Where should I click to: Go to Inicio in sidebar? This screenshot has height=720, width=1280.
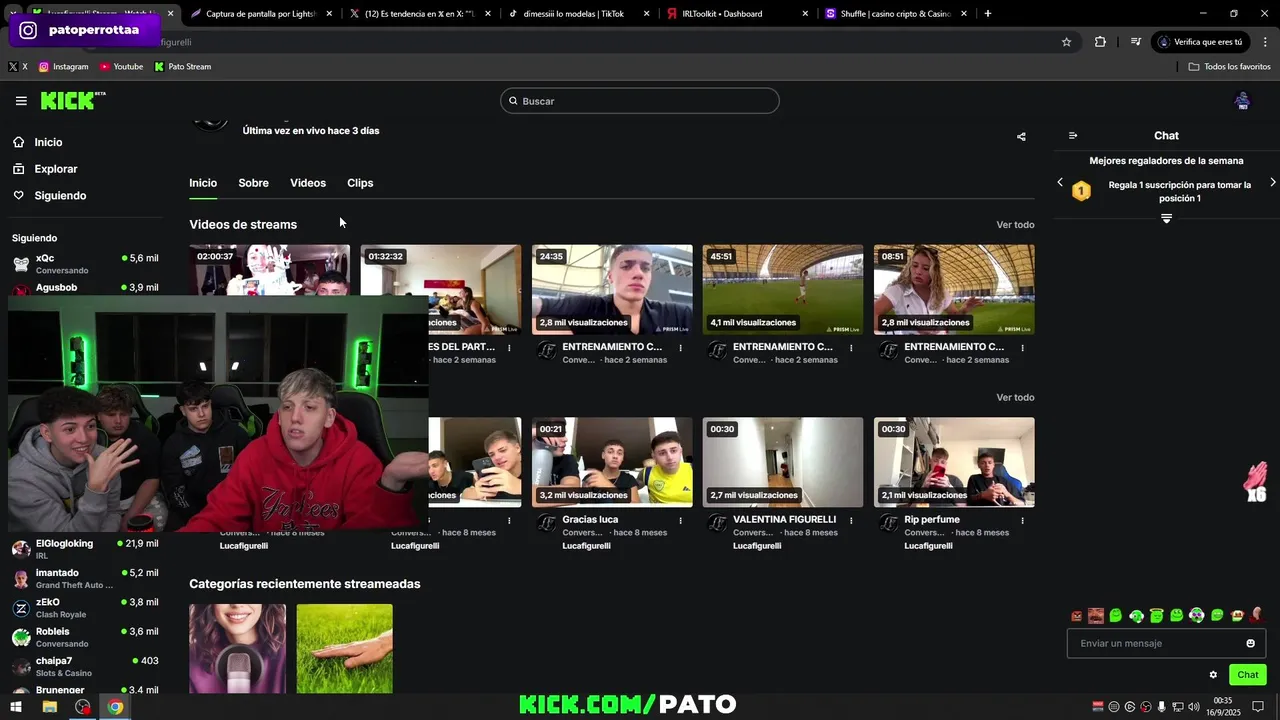[x=37, y=142]
